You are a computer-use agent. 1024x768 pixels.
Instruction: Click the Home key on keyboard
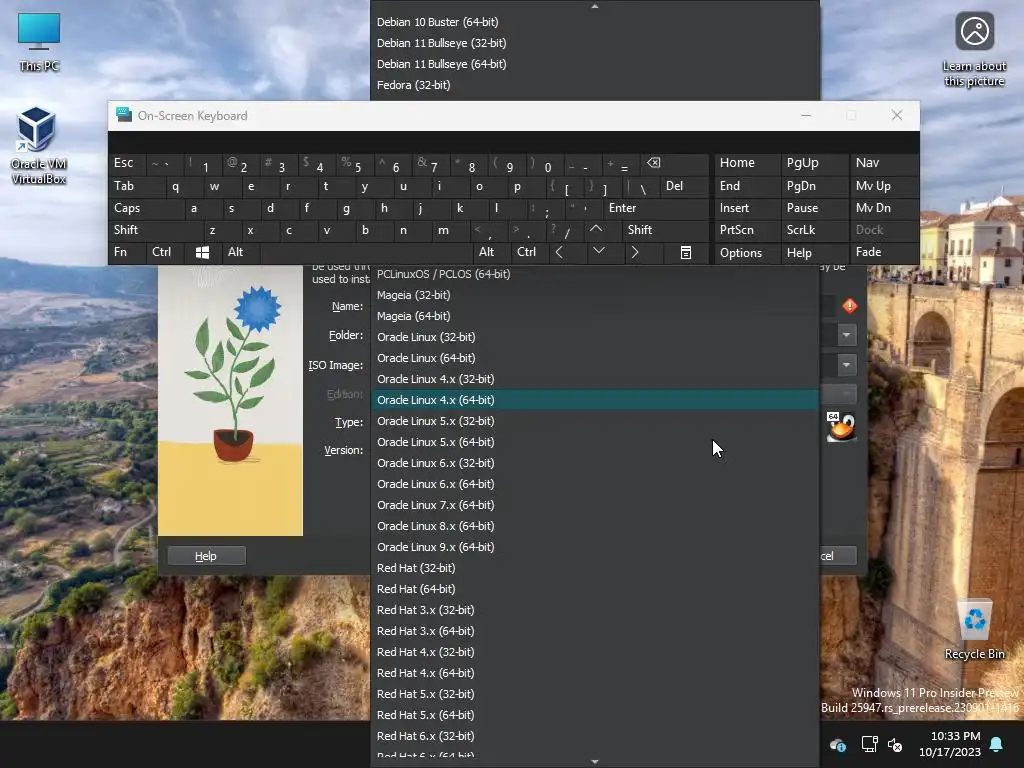(747, 163)
